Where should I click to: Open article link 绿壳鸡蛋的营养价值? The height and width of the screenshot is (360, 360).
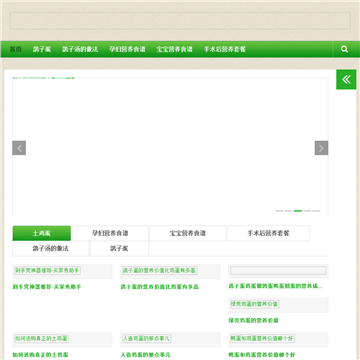tap(253, 320)
